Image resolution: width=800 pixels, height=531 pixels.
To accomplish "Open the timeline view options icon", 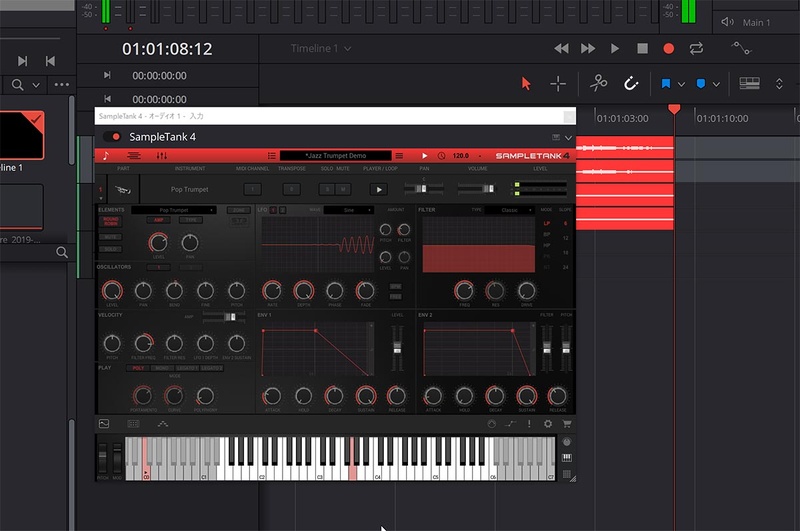I will tap(749, 83).
